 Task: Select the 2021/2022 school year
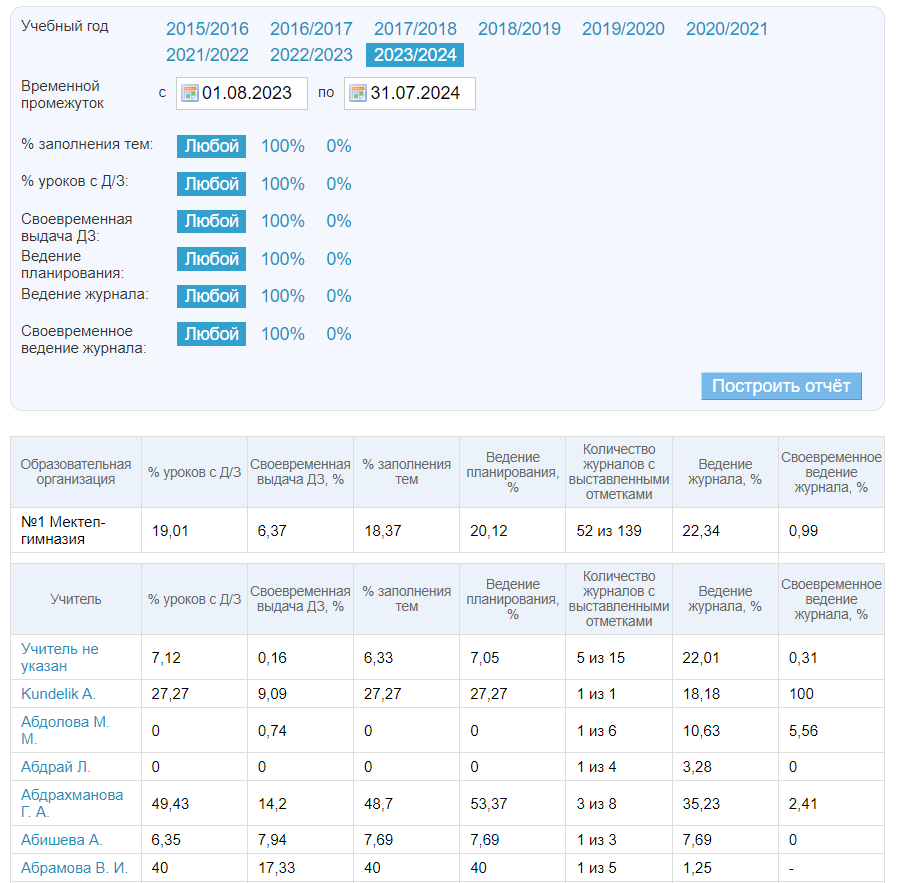click(207, 55)
